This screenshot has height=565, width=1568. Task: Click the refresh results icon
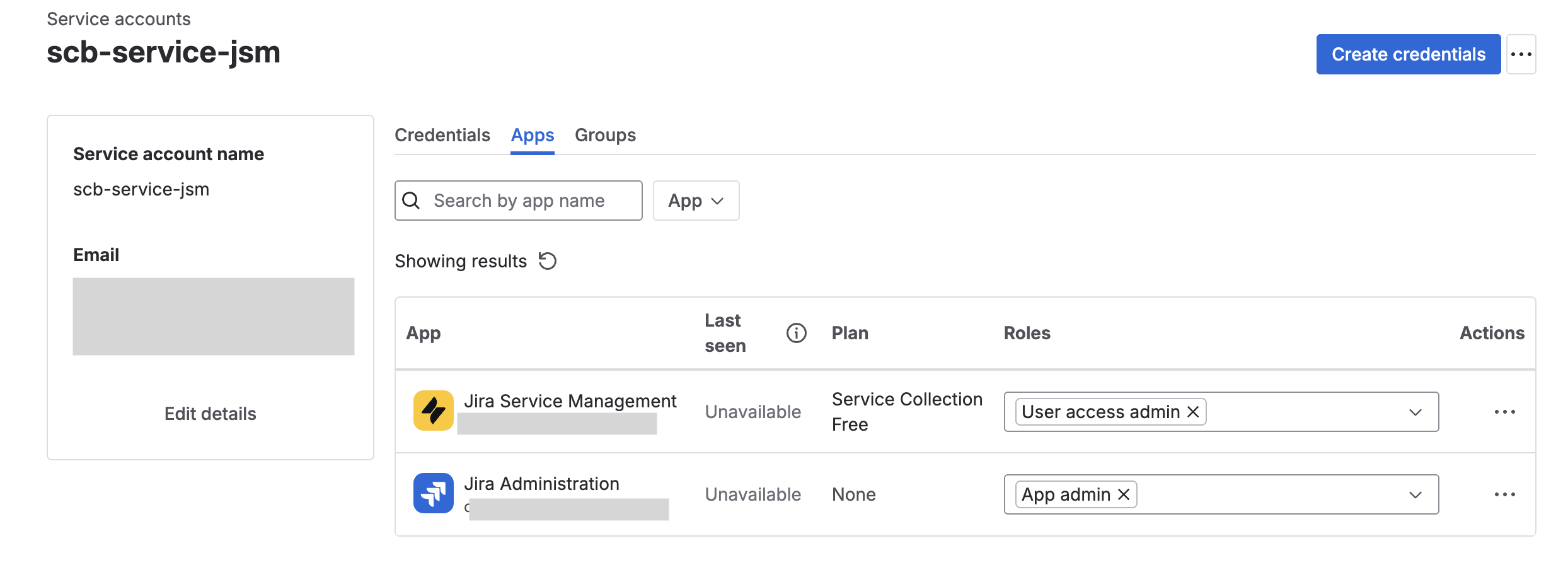pos(548,261)
